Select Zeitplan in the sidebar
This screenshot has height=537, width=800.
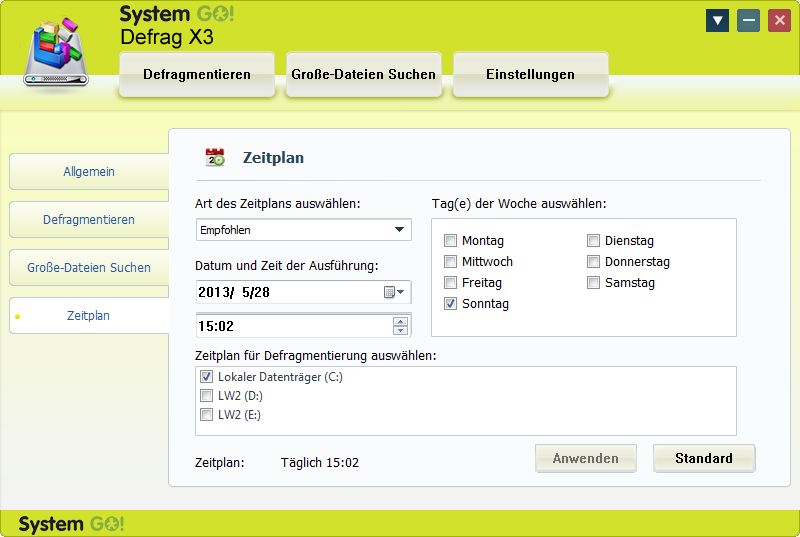[x=89, y=315]
